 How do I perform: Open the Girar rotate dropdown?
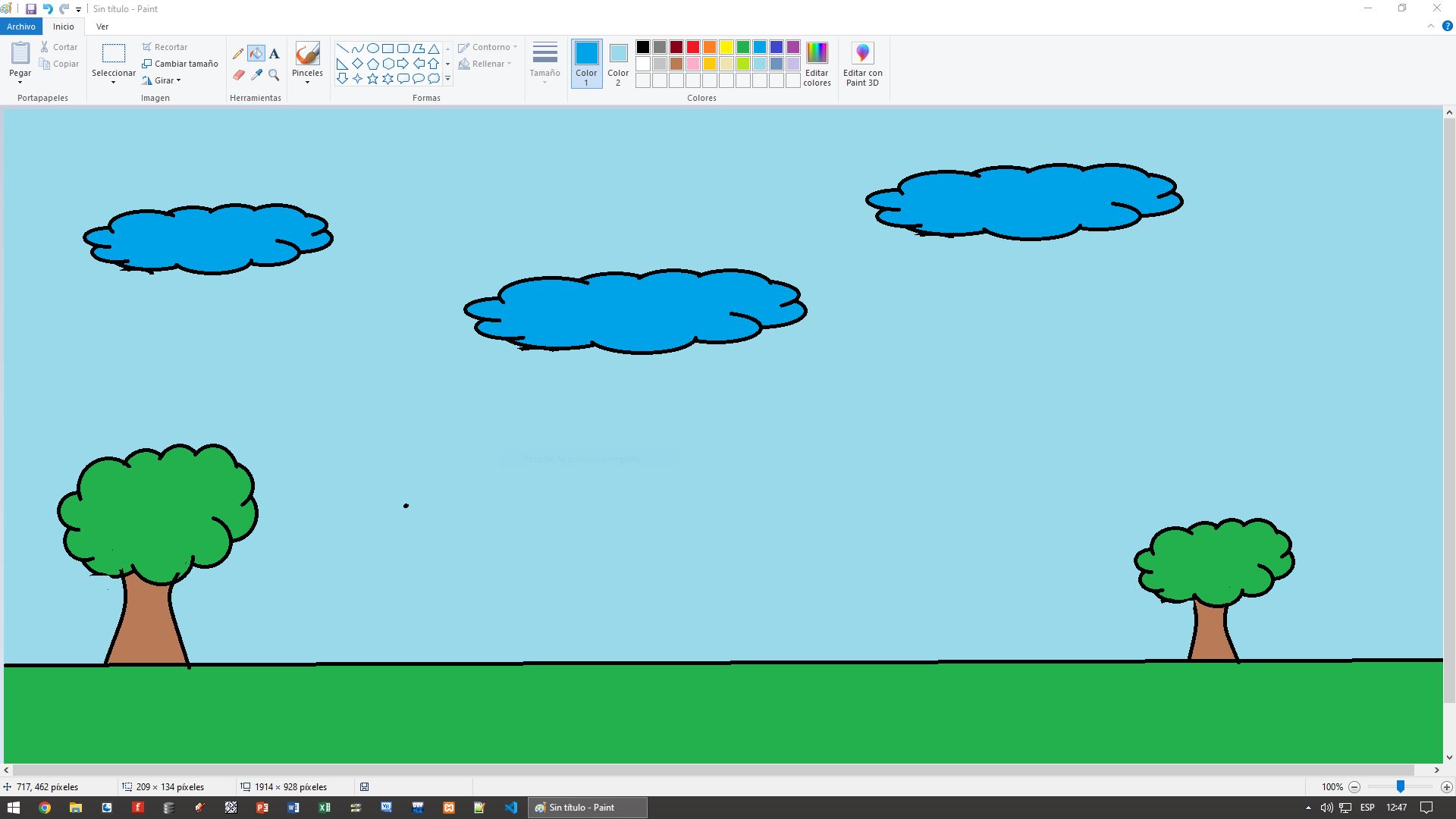tap(162, 80)
